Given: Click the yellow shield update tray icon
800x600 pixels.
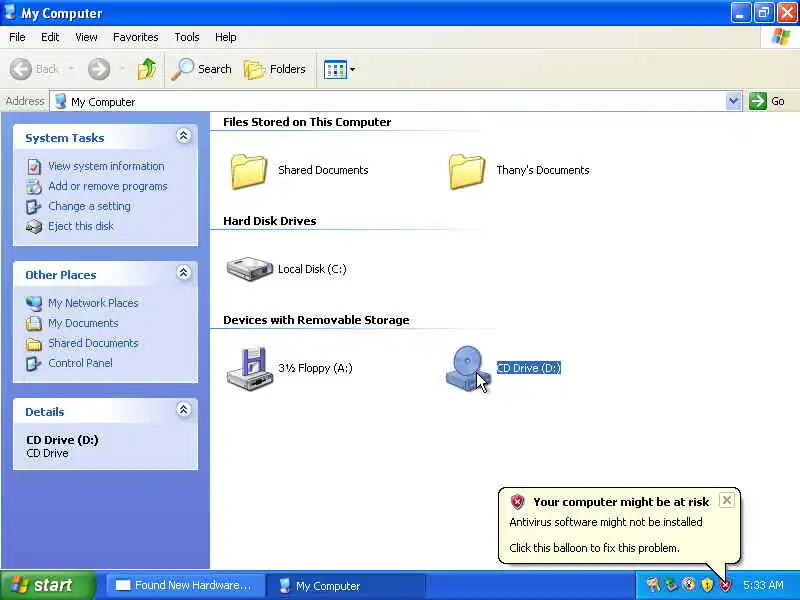Looking at the screenshot, I should (x=707, y=585).
